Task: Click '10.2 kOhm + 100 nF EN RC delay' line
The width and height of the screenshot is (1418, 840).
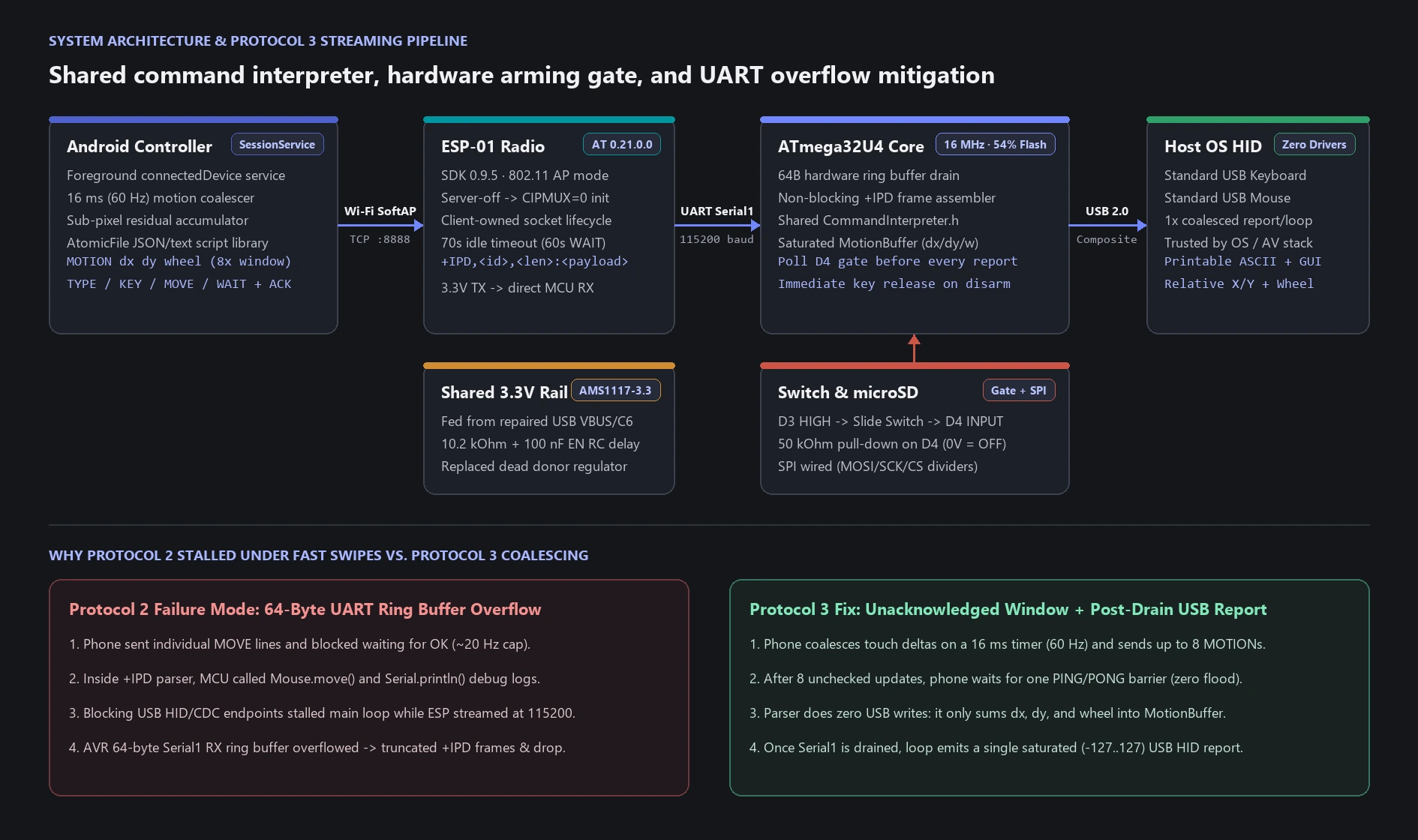Action: [540, 444]
